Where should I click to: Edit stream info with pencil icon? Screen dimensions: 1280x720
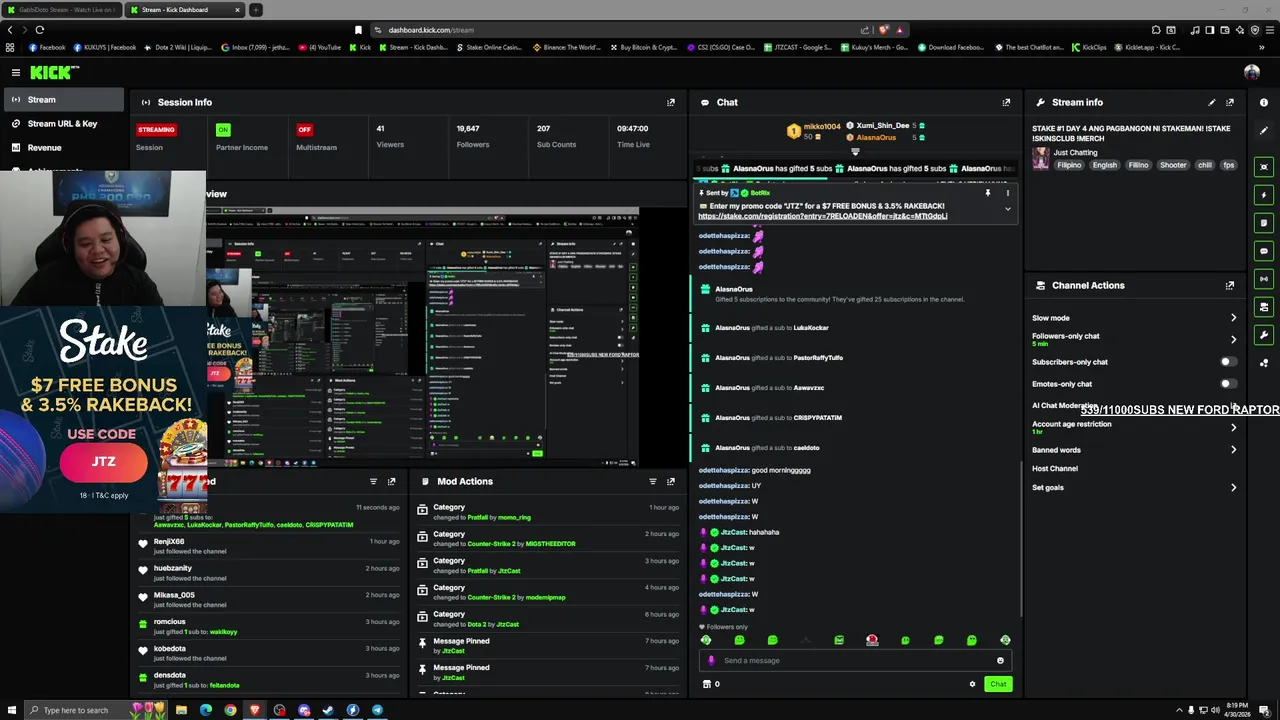[x=1212, y=102]
